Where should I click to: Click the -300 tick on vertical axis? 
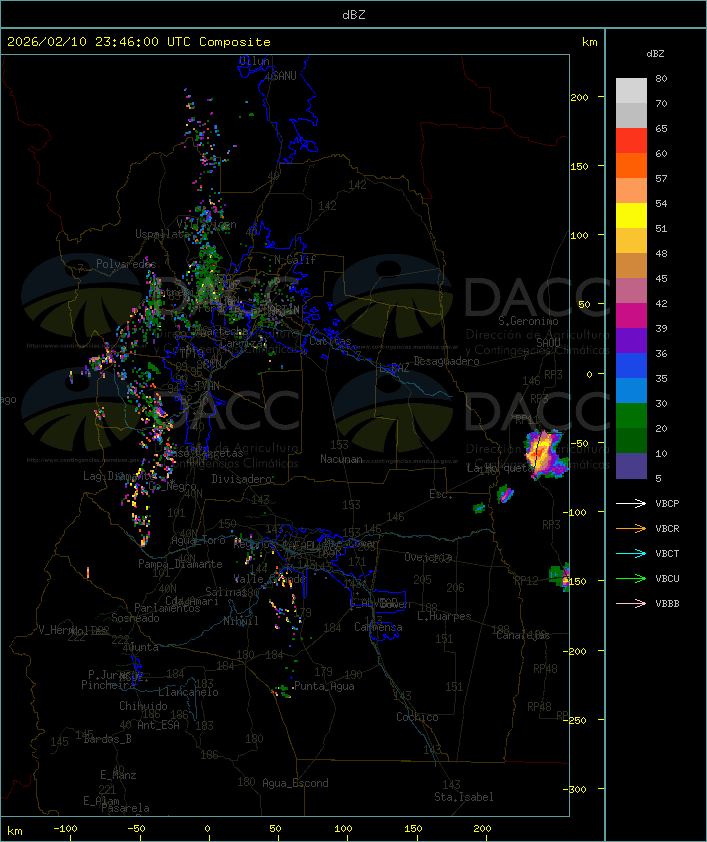576,789
